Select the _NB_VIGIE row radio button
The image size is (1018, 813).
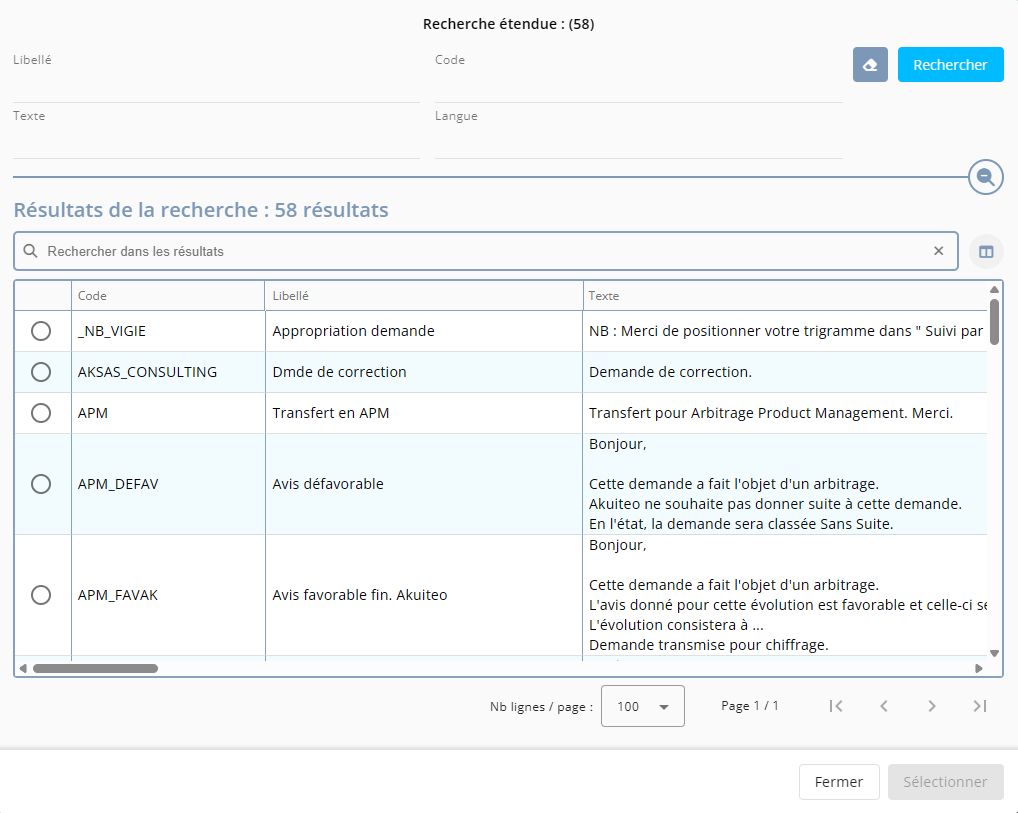[x=41, y=331]
